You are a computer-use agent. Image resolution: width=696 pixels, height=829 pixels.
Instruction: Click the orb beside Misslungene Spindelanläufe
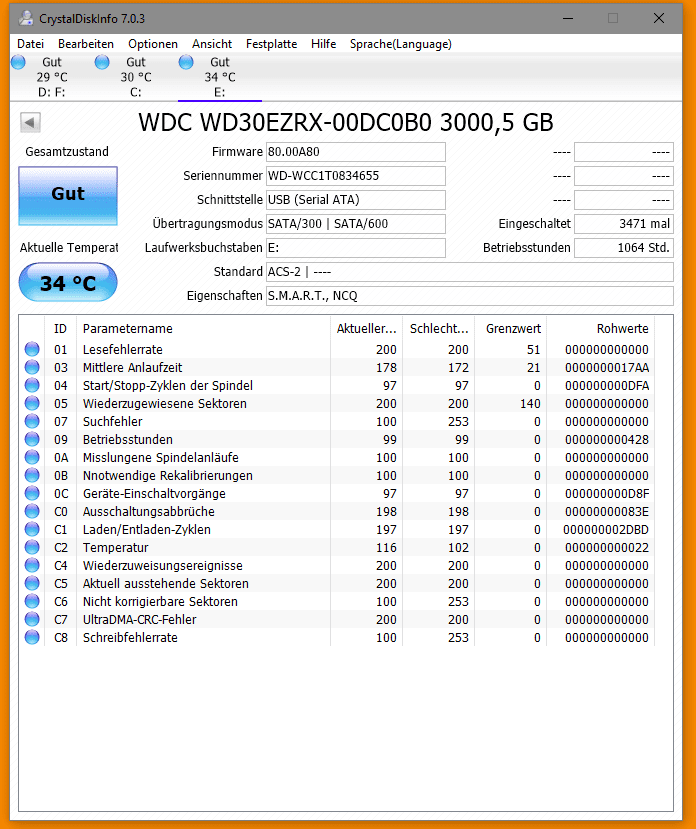point(32,457)
